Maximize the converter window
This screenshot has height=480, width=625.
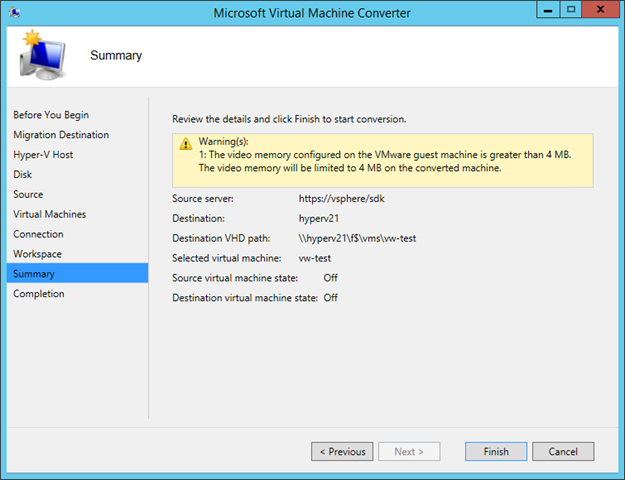pos(571,10)
